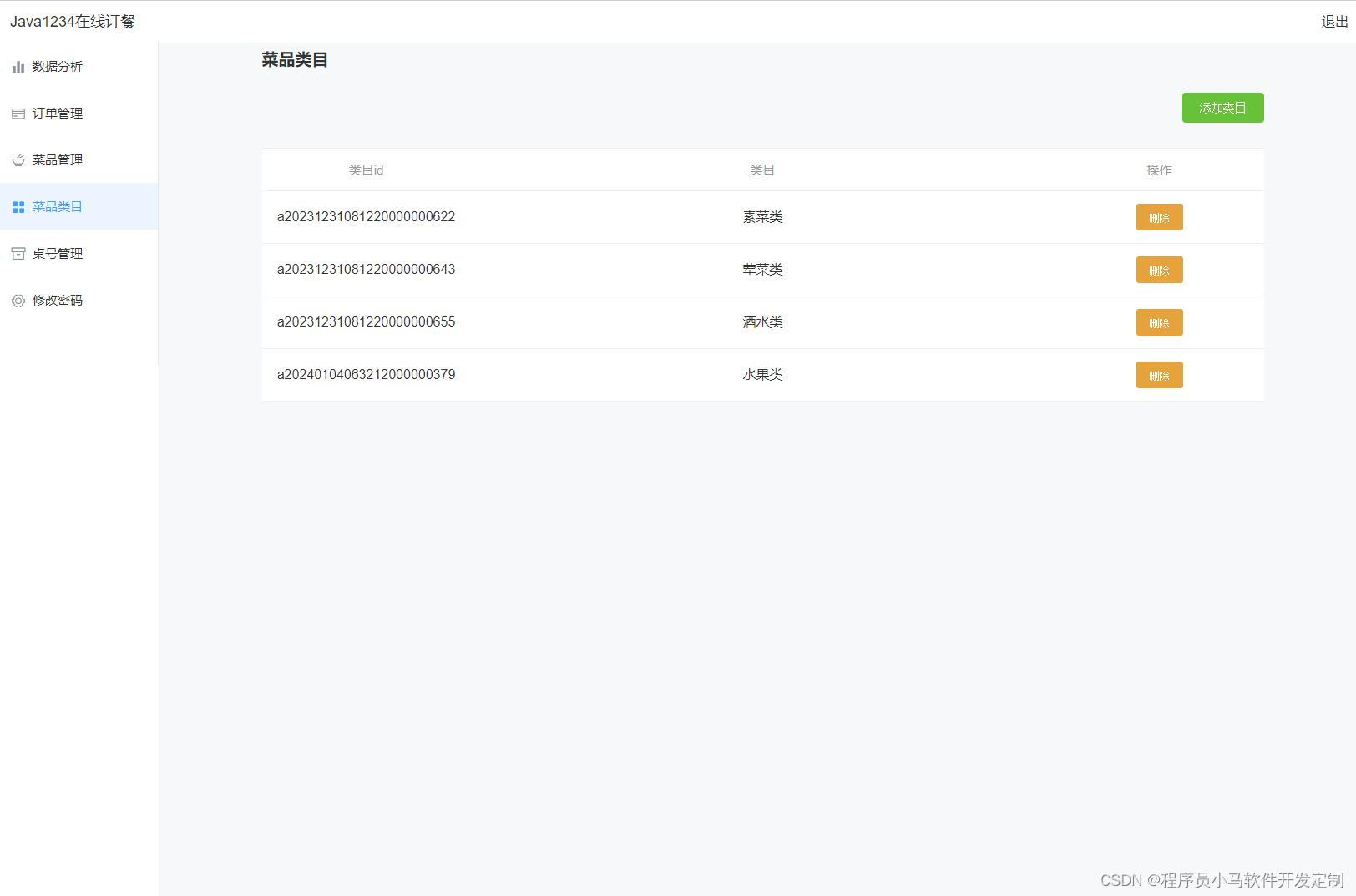Switch to the 订单管理 section

click(x=57, y=113)
